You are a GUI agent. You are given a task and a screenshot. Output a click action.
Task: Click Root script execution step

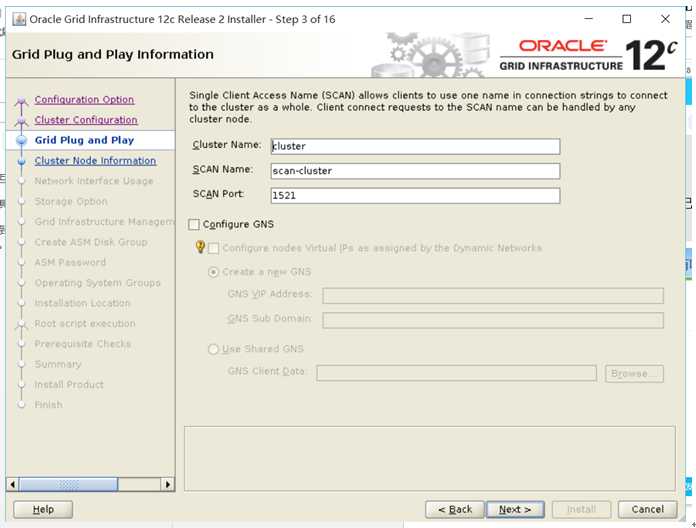(x=85, y=323)
